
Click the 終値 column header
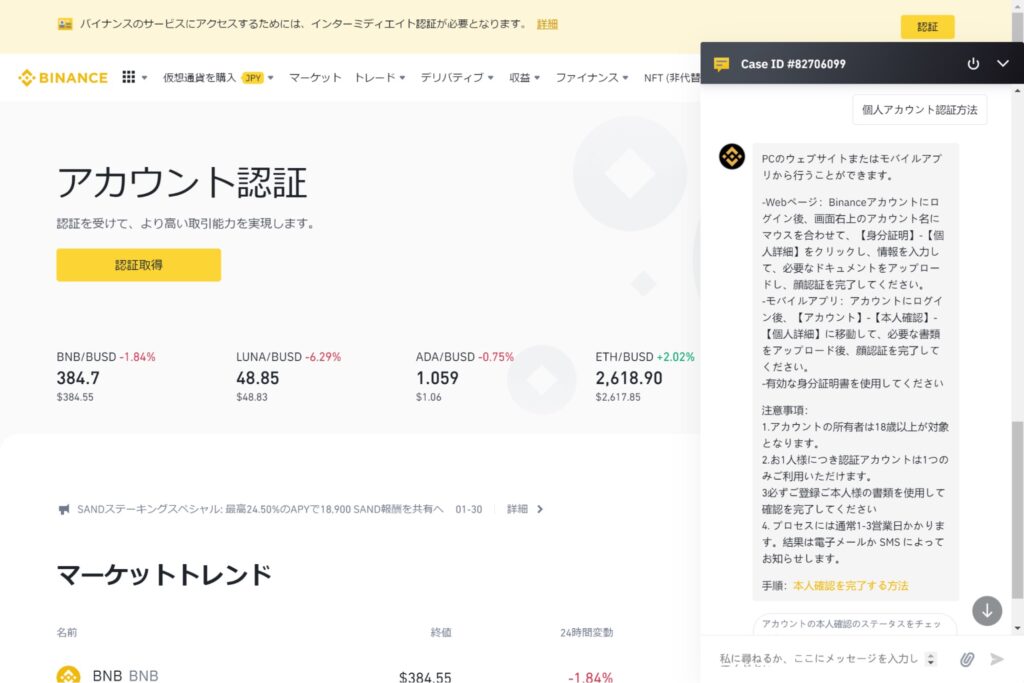[x=441, y=632]
